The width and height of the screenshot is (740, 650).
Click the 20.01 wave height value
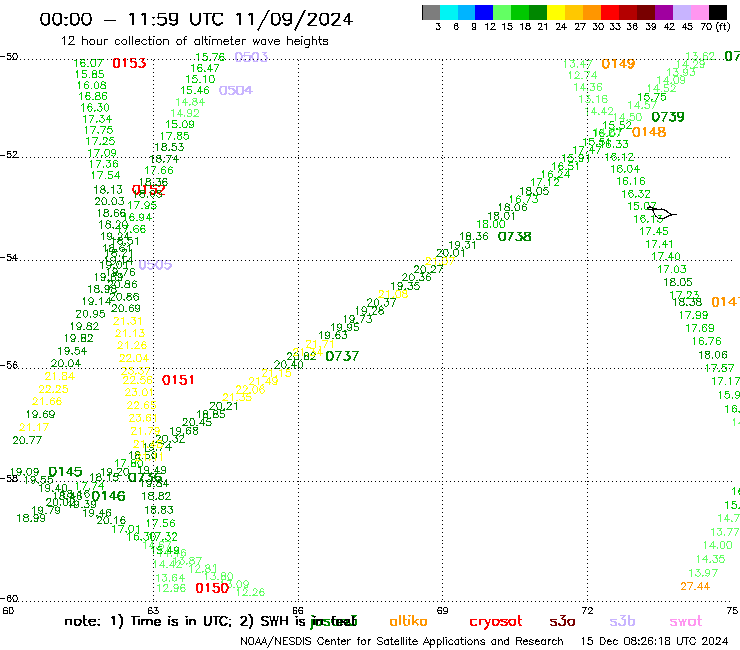coord(450,253)
